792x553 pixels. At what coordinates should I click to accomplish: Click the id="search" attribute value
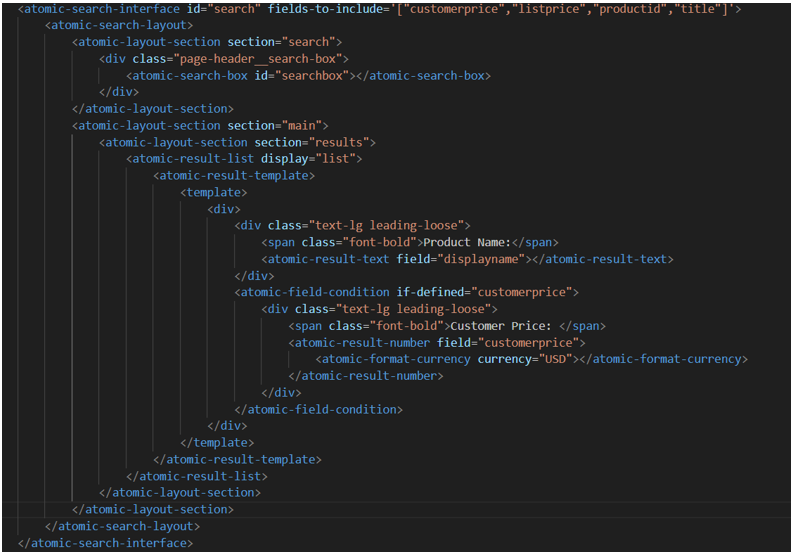point(234,9)
